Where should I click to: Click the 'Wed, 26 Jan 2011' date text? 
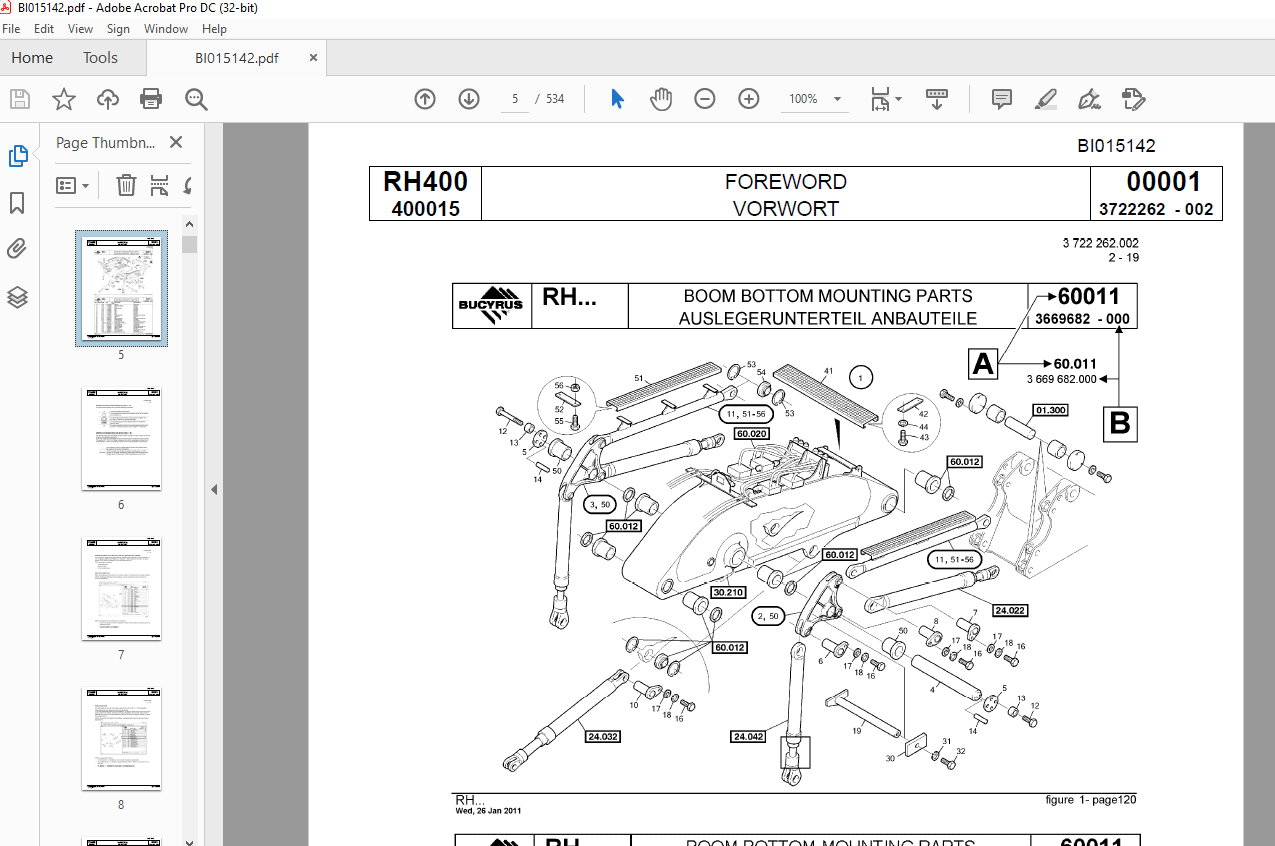click(488, 811)
